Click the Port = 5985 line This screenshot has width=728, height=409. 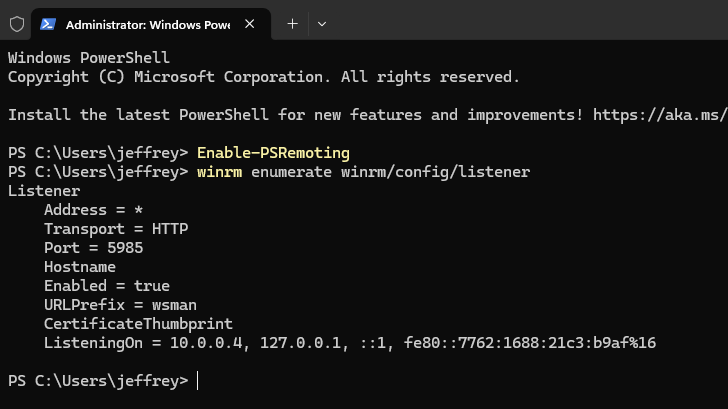(x=93, y=248)
